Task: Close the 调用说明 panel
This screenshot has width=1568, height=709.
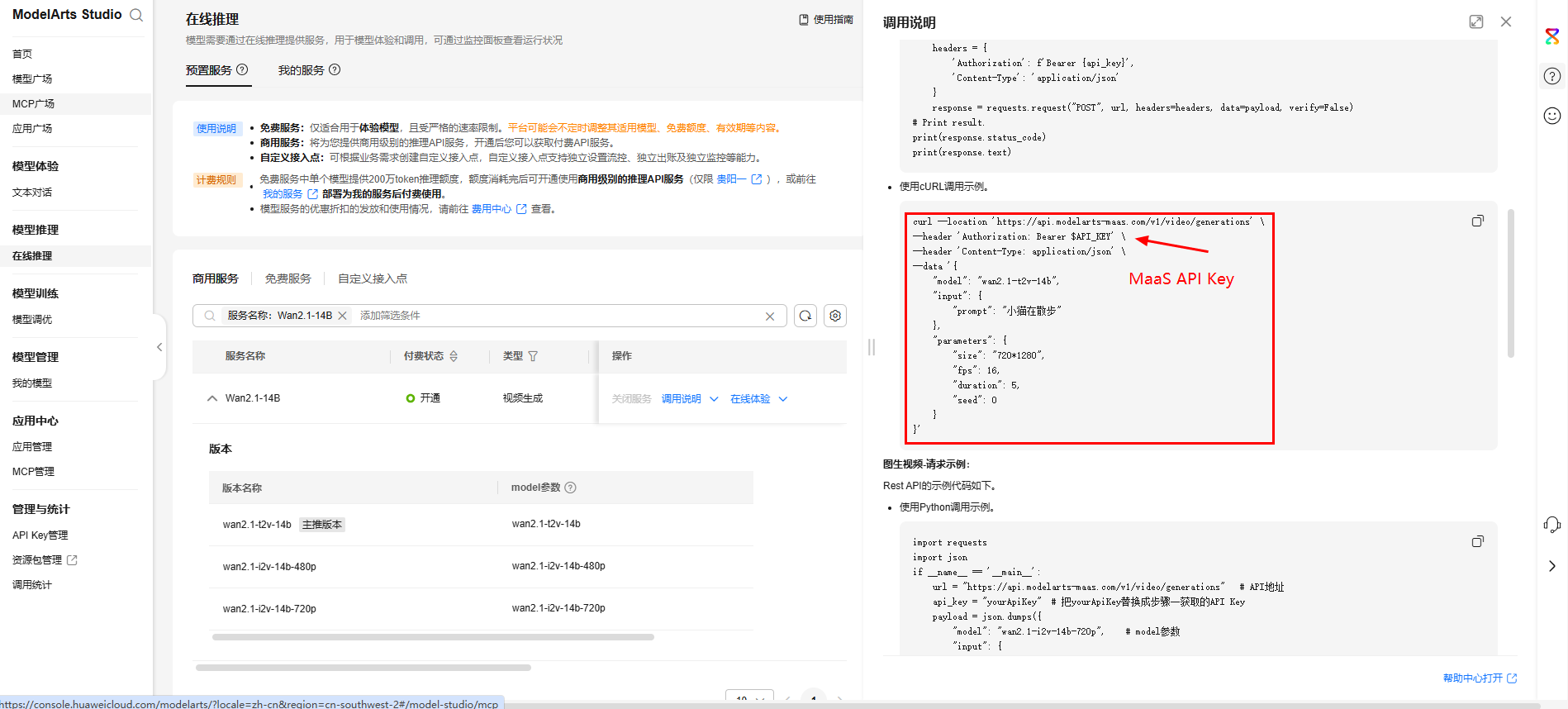Action: 1506,22
